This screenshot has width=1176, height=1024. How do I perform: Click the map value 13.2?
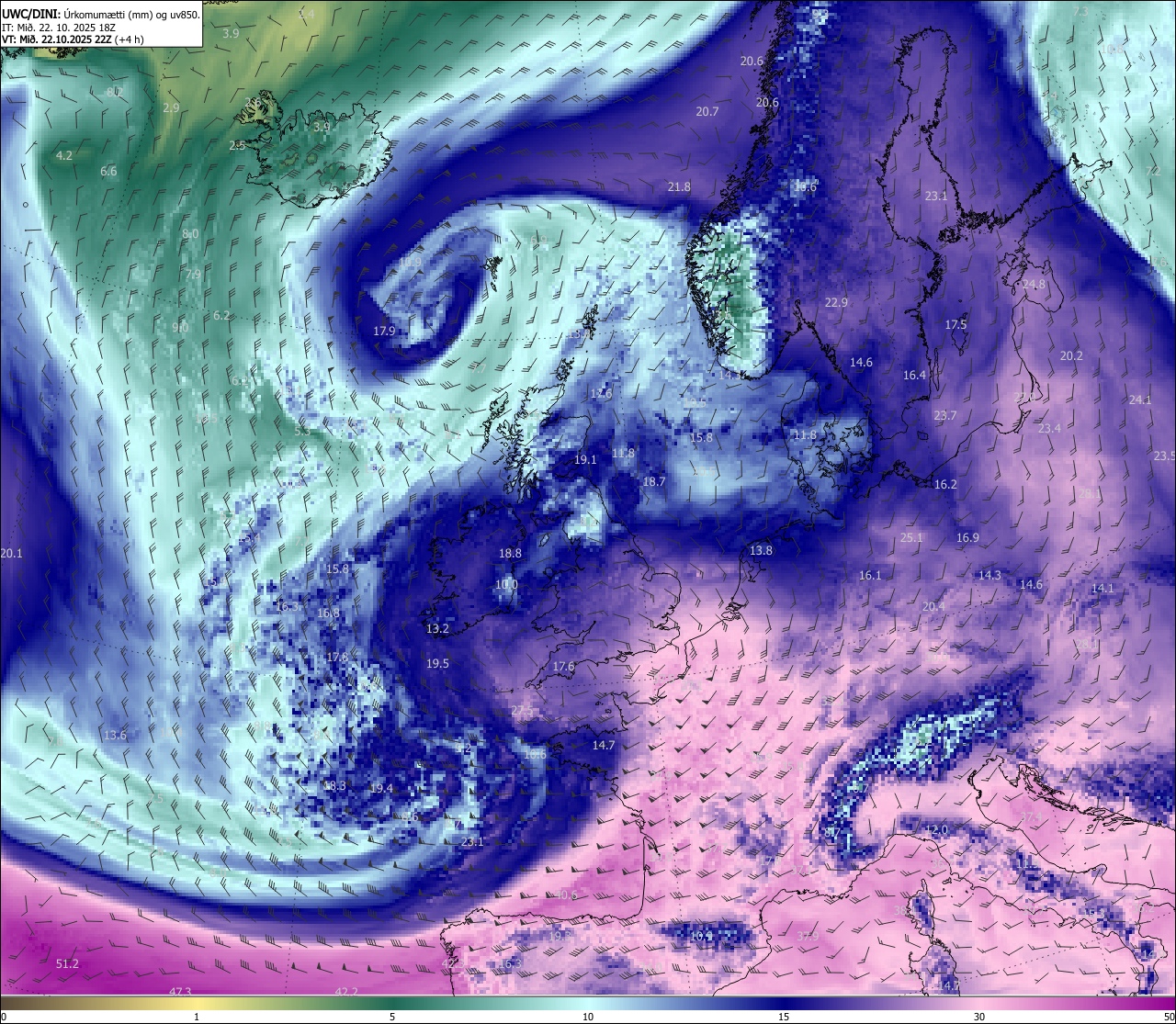click(x=437, y=628)
